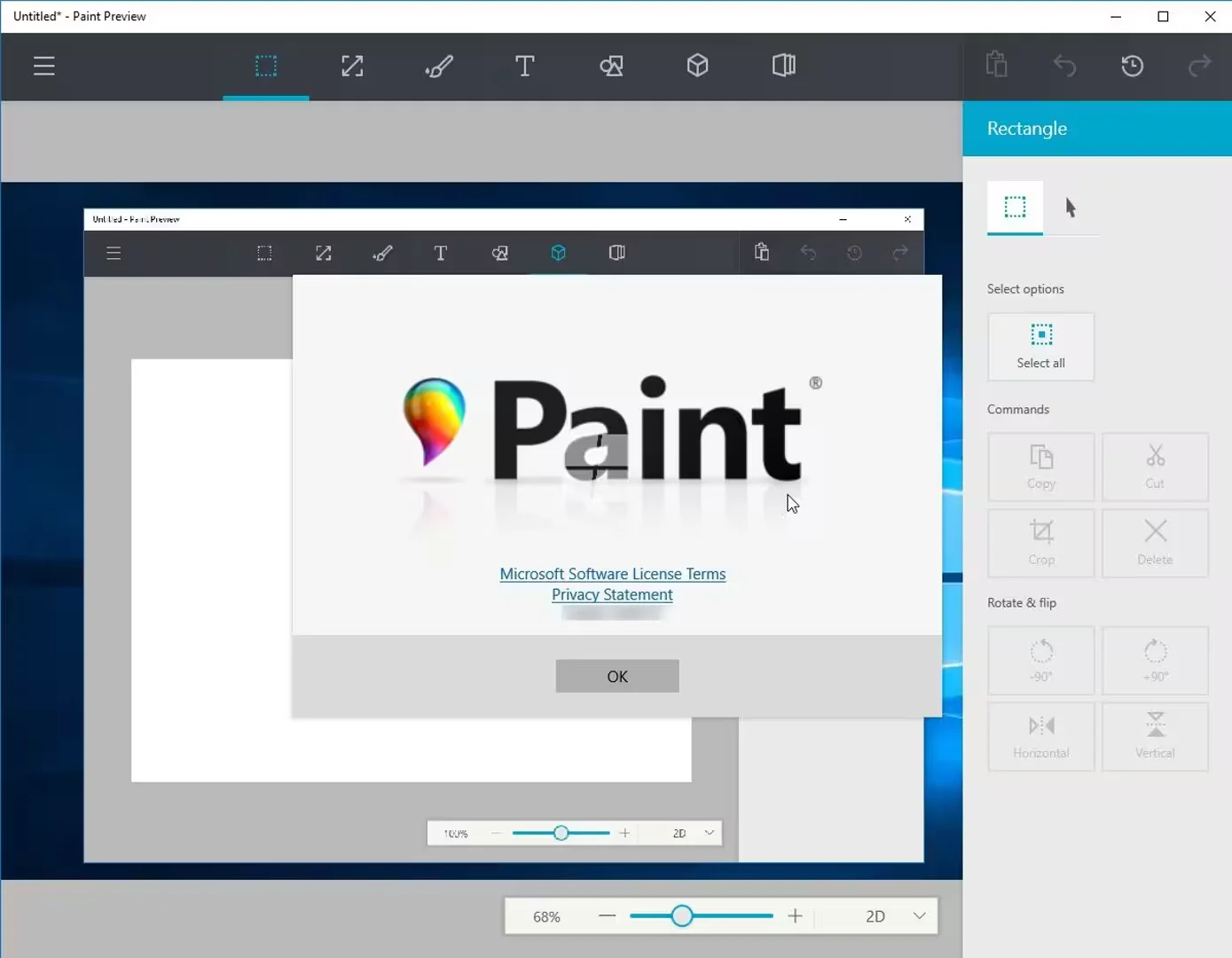This screenshot has width=1232, height=958.
Task: Open the hamburger menu
Action: coord(44,67)
